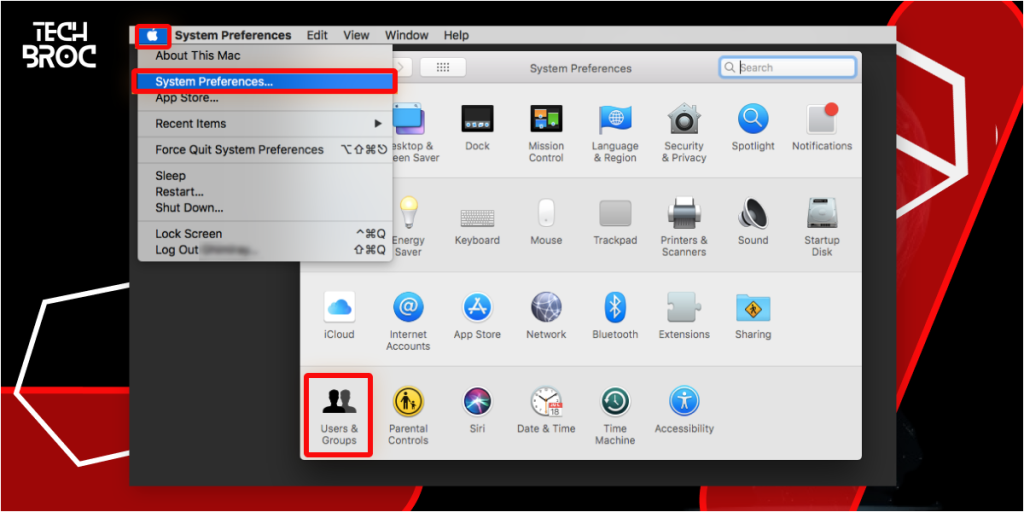Click the Apple menu logo
Viewport: 1024px width, 512px height.
153,36
